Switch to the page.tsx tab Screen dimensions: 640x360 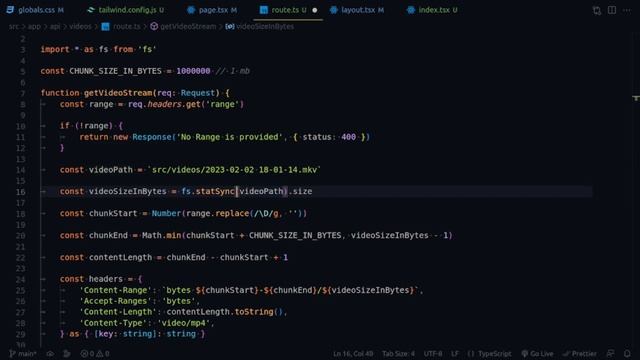[x=212, y=10]
